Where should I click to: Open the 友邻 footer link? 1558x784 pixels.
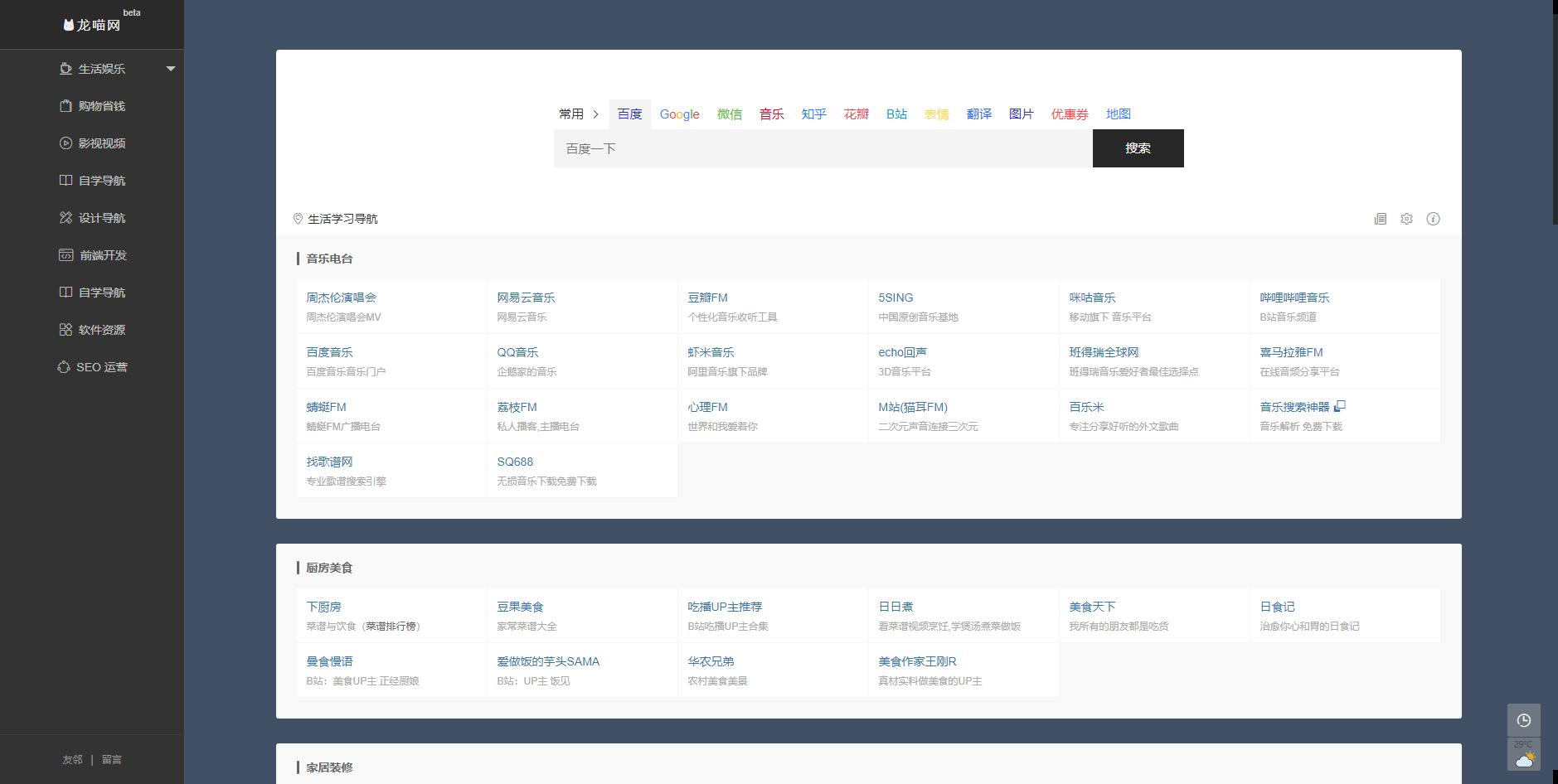click(72, 759)
